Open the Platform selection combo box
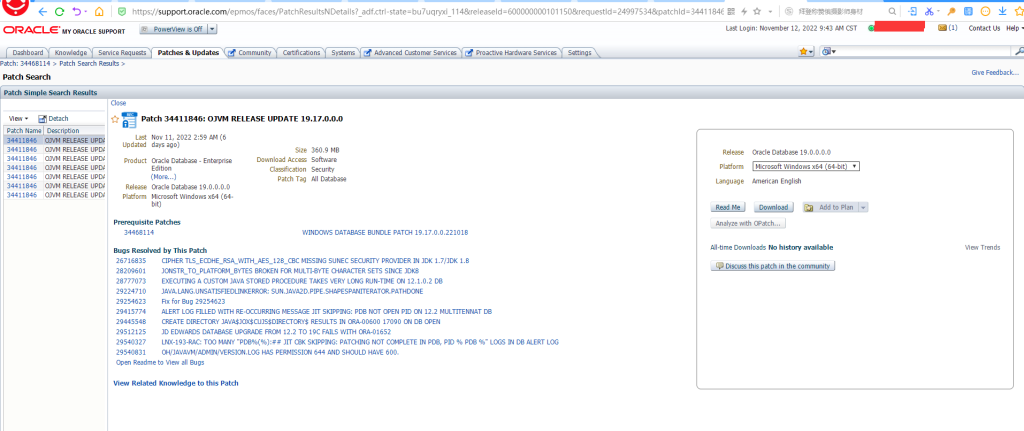 806,166
